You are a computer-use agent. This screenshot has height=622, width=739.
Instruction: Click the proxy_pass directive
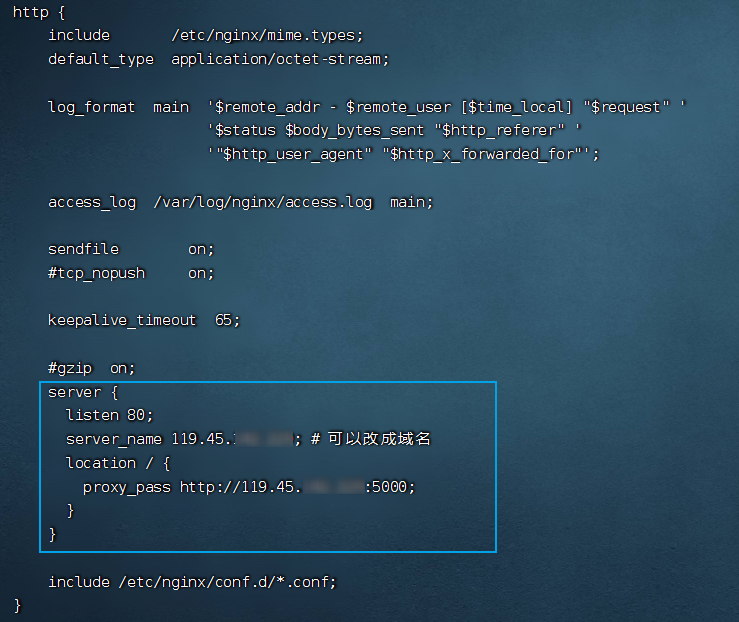pos(127,487)
